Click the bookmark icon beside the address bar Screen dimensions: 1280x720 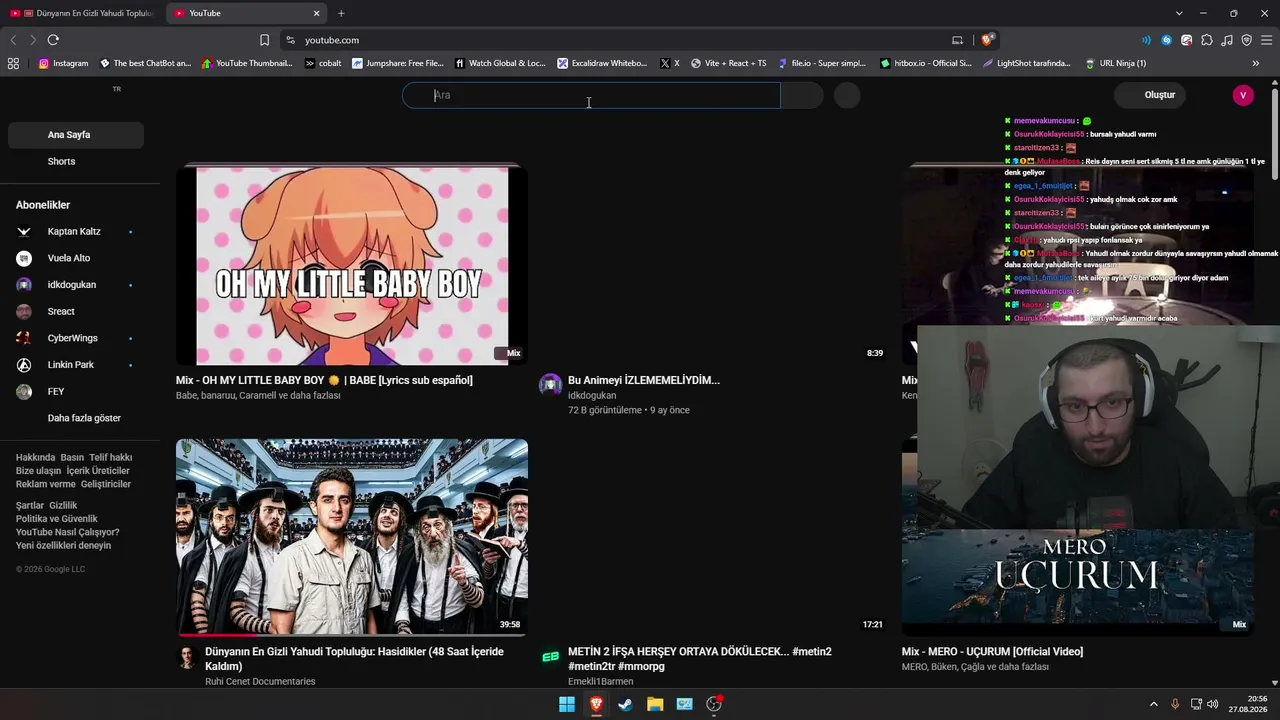pyautogui.click(x=264, y=40)
